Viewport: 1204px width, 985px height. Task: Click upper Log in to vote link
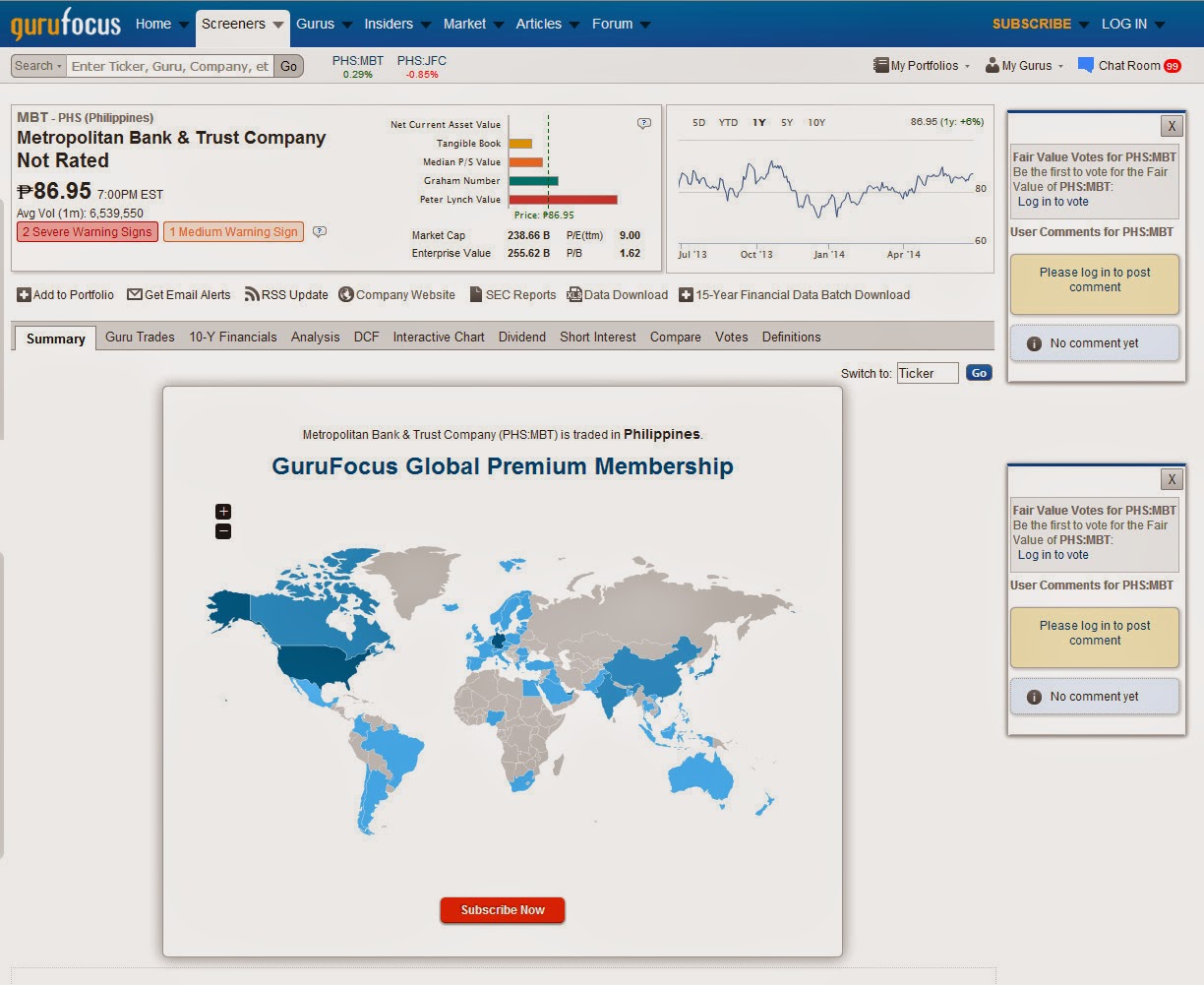[1053, 202]
